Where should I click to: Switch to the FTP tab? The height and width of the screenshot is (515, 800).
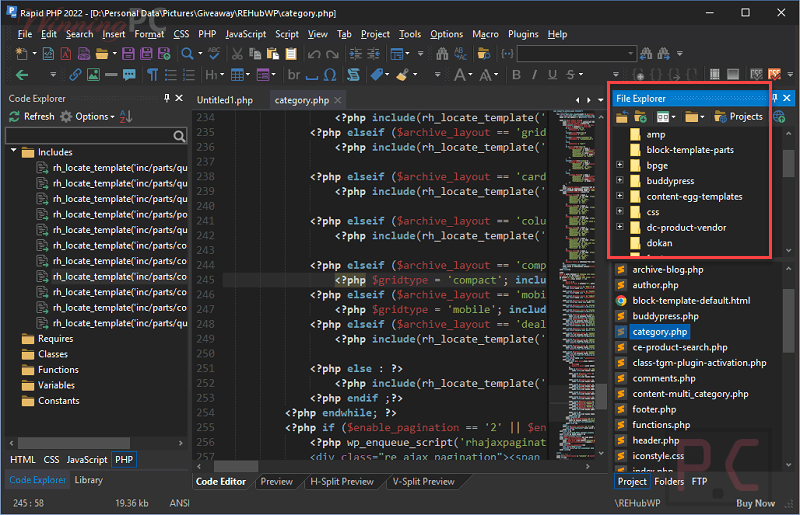point(699,481)
